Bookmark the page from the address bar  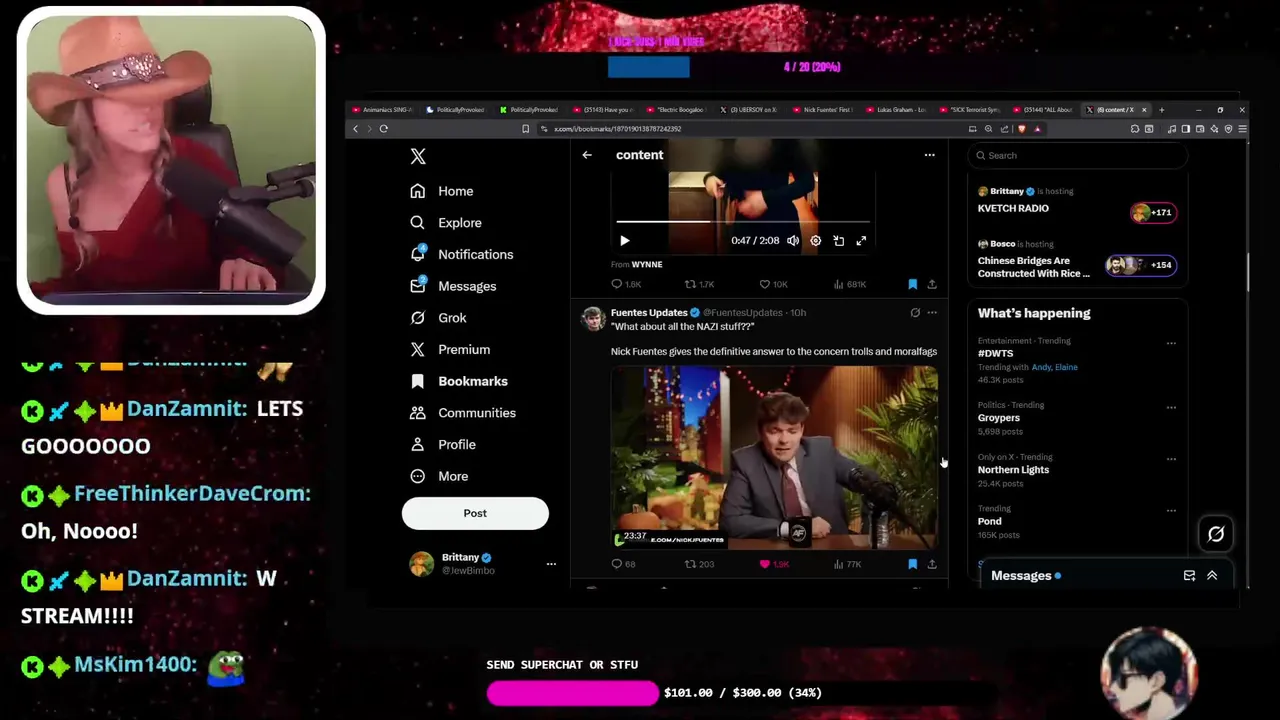tap(525, 129)
